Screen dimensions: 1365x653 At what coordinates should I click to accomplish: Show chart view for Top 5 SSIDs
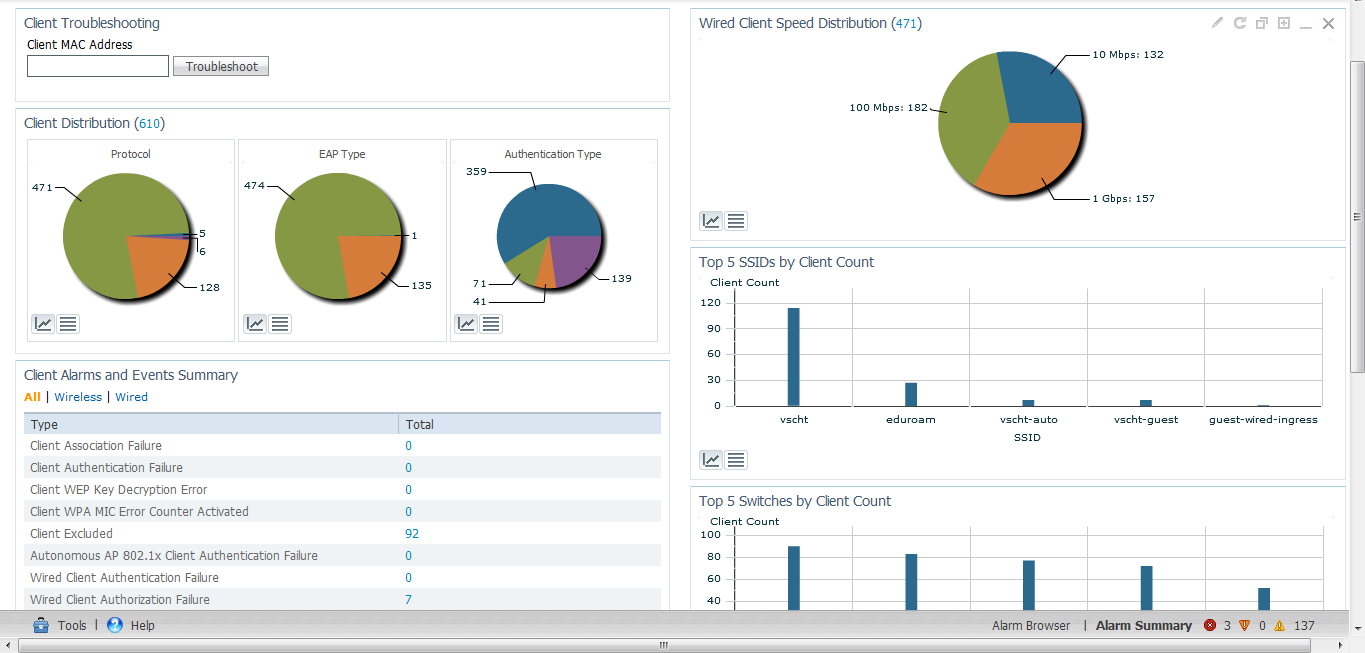[712, 460]
